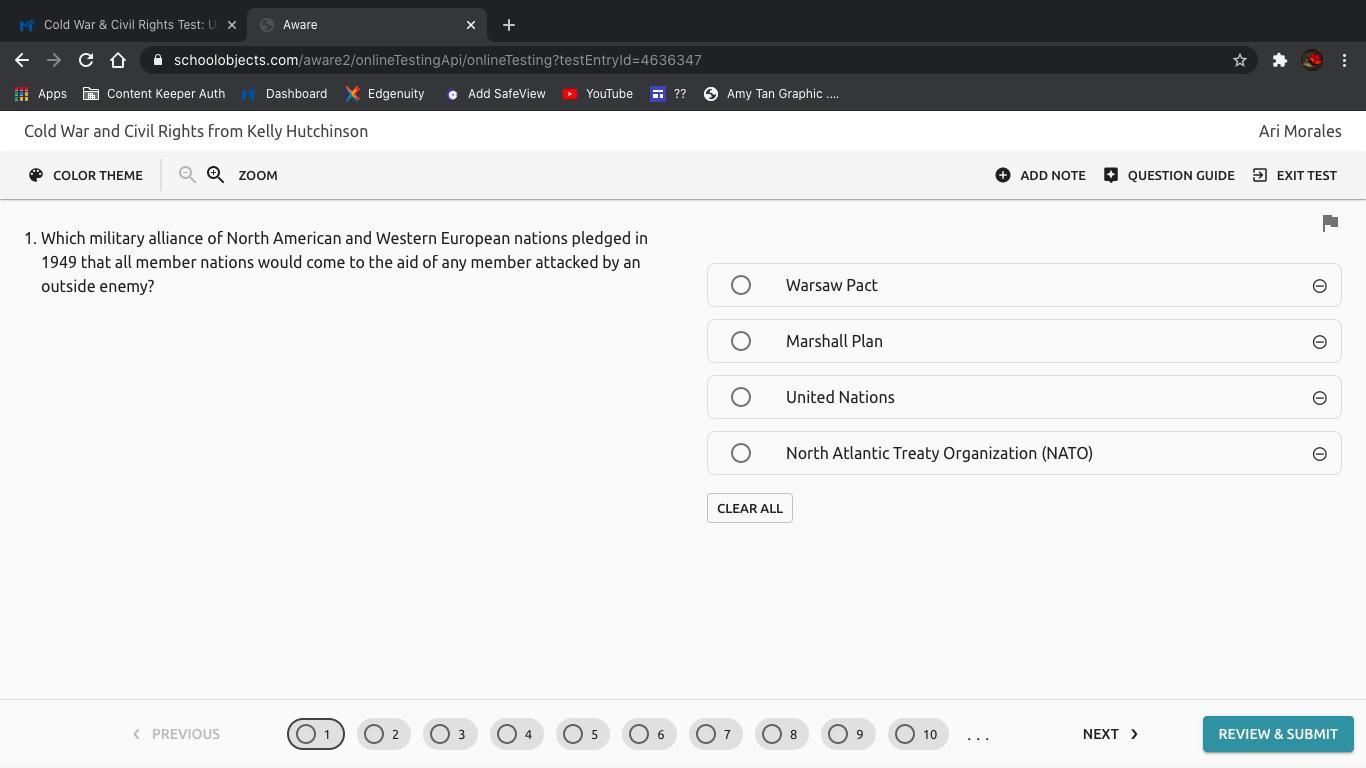The height and width of the screenshot is (768, 1366).
Task: Expand more question numbers via the ellipsis
Action: click(978, 735)
